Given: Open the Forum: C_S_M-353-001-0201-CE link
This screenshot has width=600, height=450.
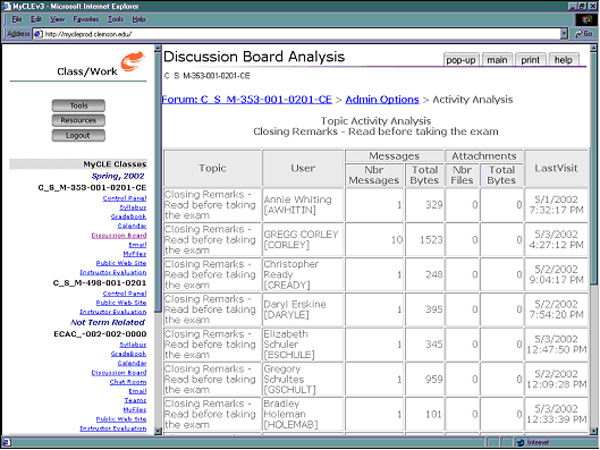Looking at the screenshot, I should click(x=246, y=99).
